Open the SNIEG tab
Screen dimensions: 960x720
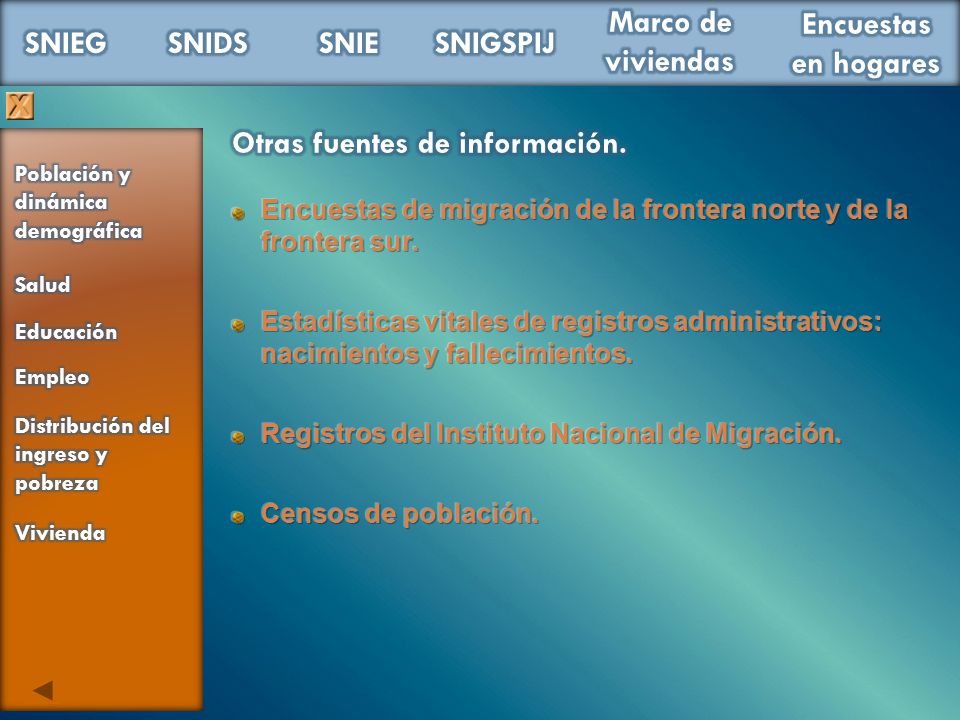tap(66, 43)
